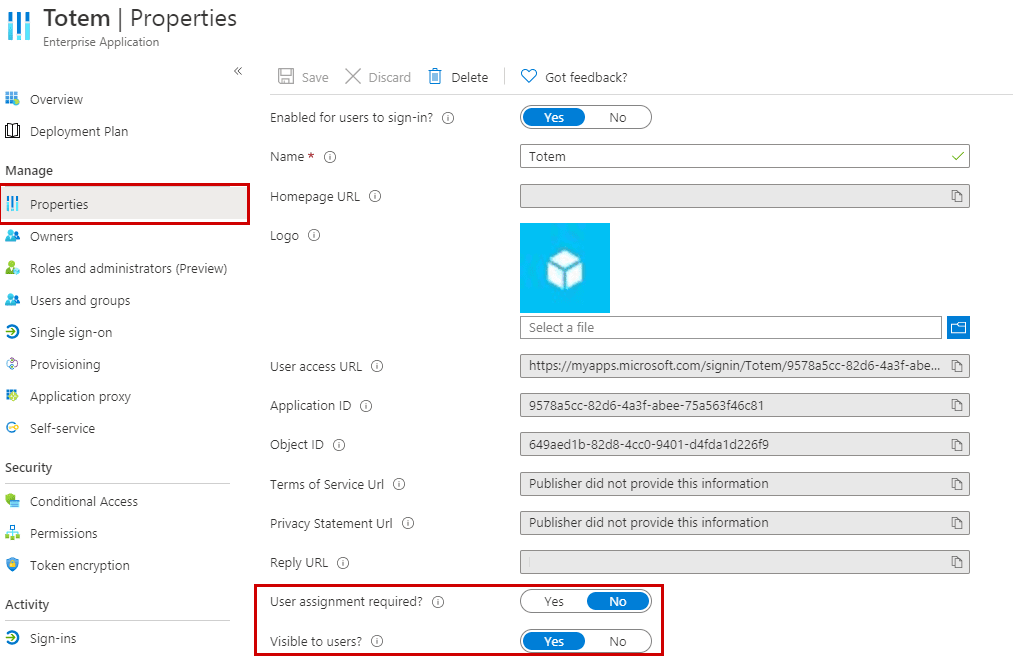The height and width of the screenshot is (657, 1013).
Task: Click the Provisioning icon
Action: [12, 364]
